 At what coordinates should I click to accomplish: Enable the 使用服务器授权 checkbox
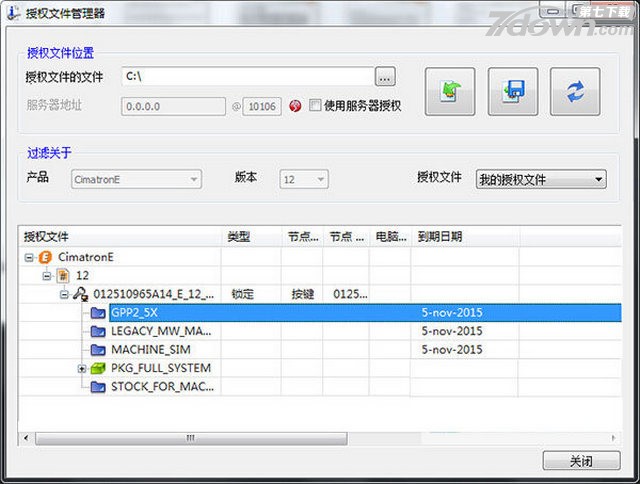[315, 105]
